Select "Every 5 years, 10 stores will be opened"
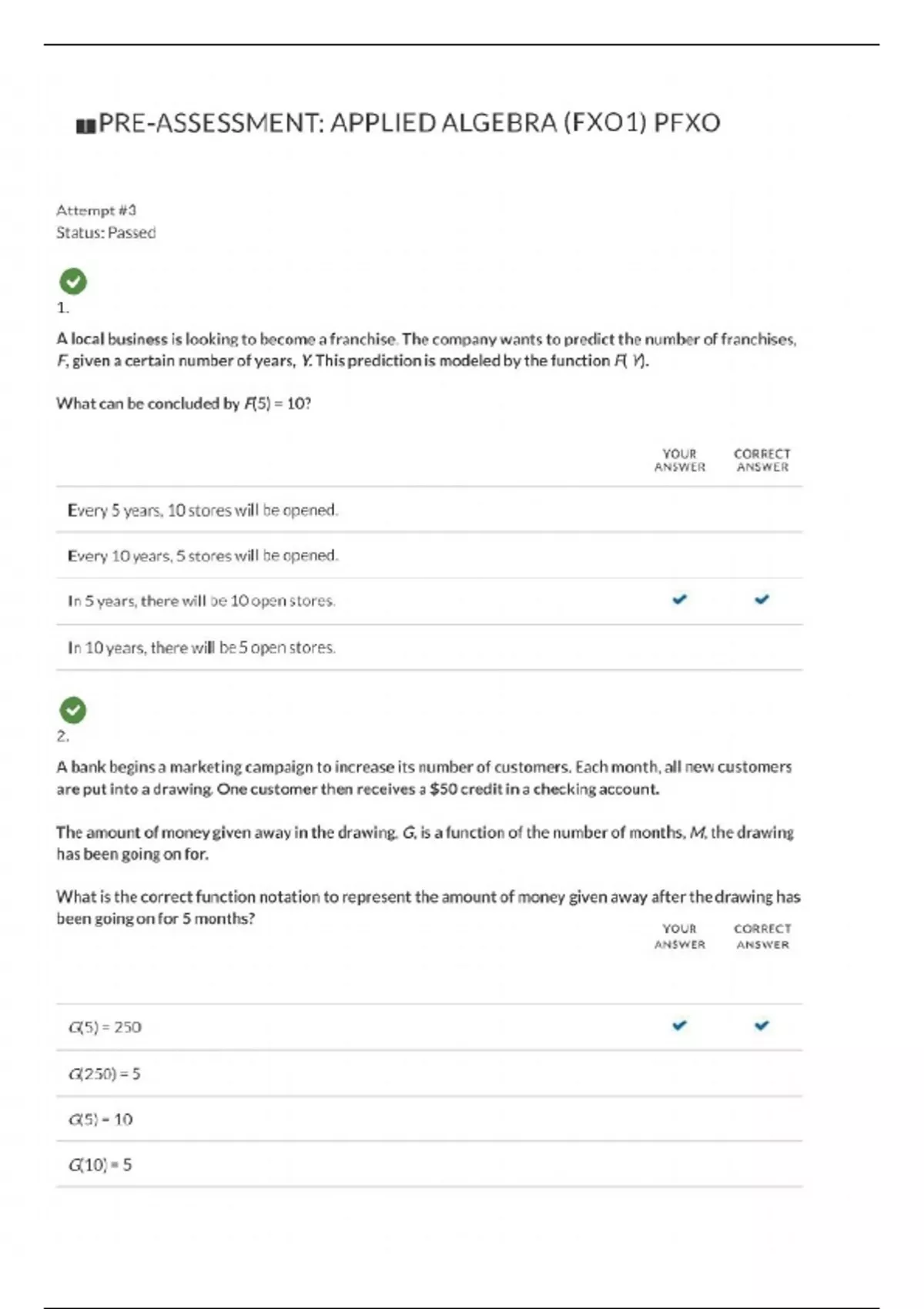 coord(203,511)
